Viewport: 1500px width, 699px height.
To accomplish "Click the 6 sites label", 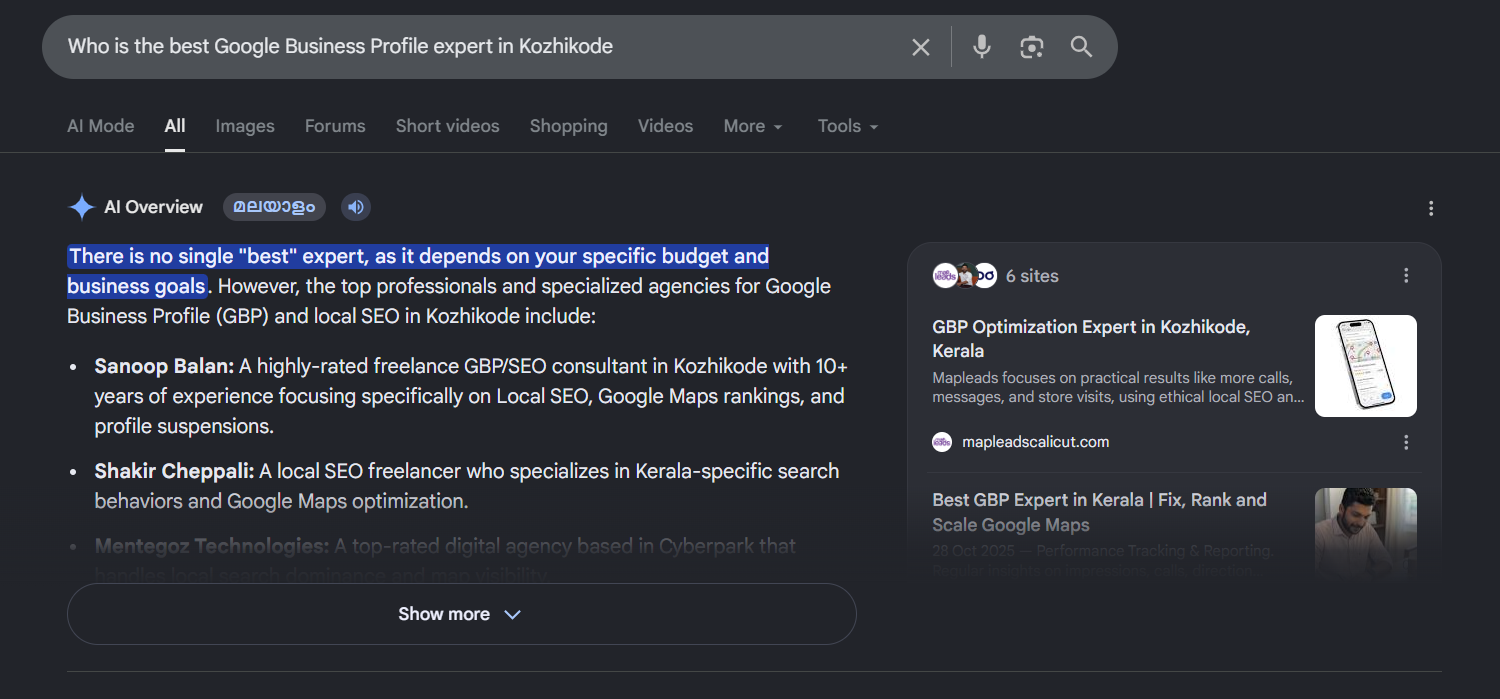I will pos(1032,276).
